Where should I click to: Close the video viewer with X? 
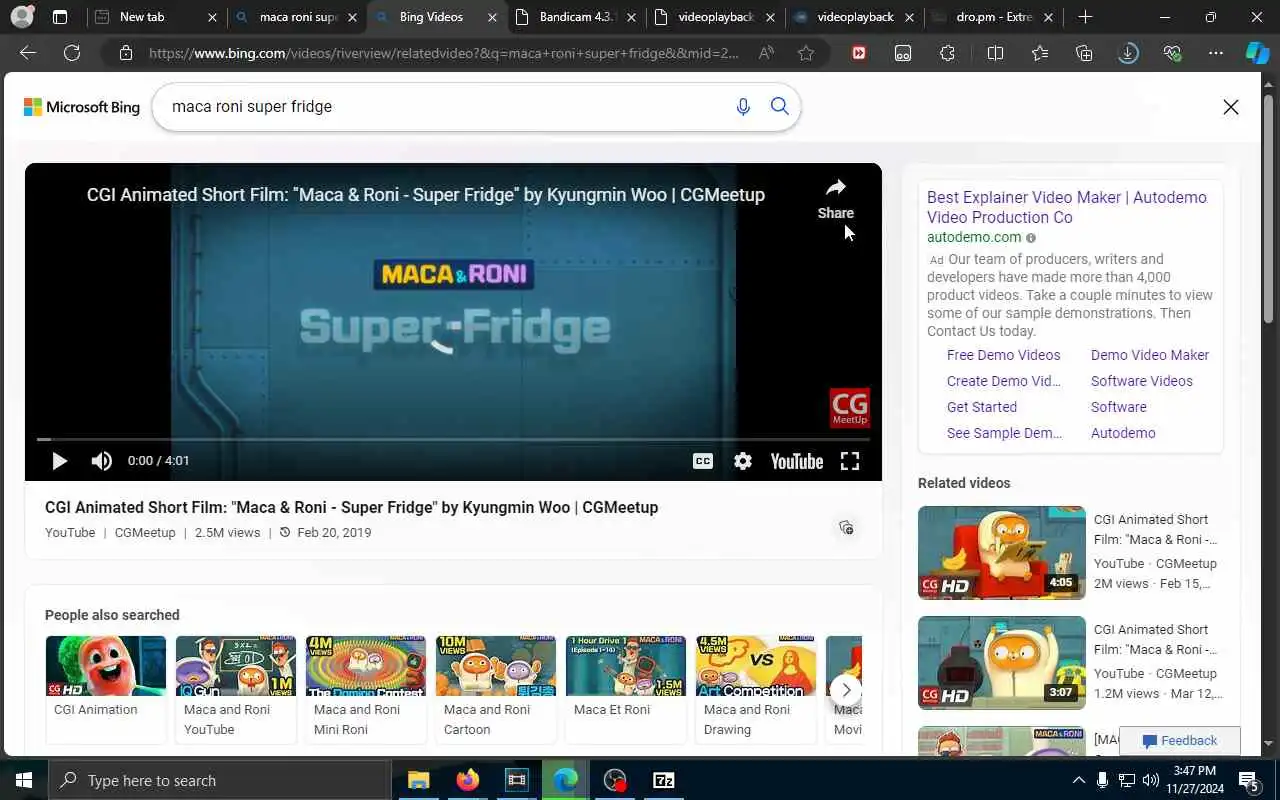click(1231, 107)
